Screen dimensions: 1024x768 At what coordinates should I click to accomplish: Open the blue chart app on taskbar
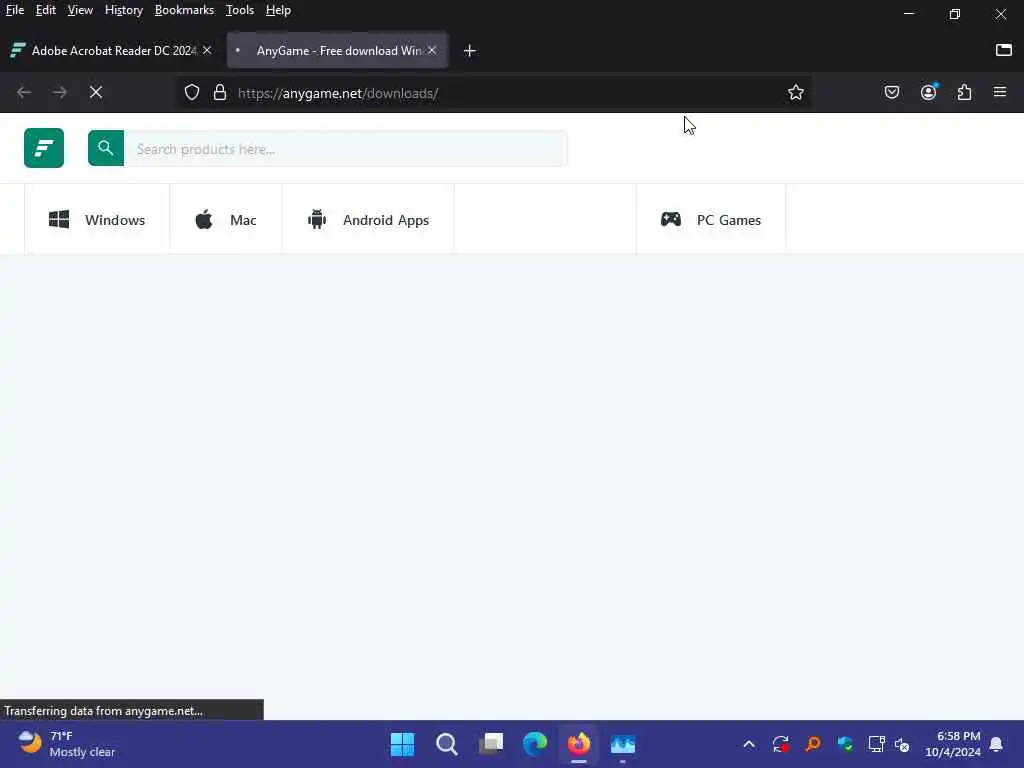[623, 744]
